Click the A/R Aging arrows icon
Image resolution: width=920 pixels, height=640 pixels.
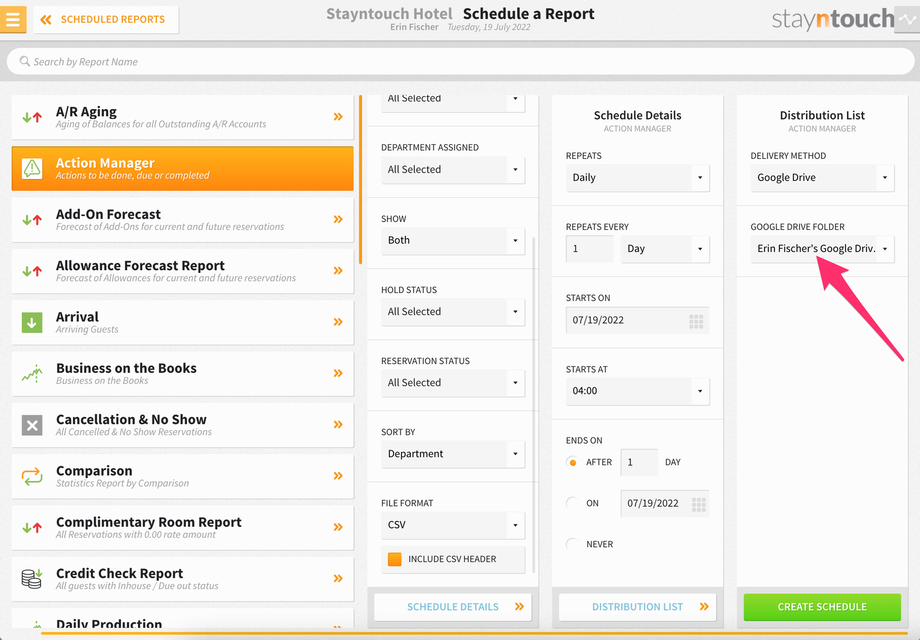32,117
